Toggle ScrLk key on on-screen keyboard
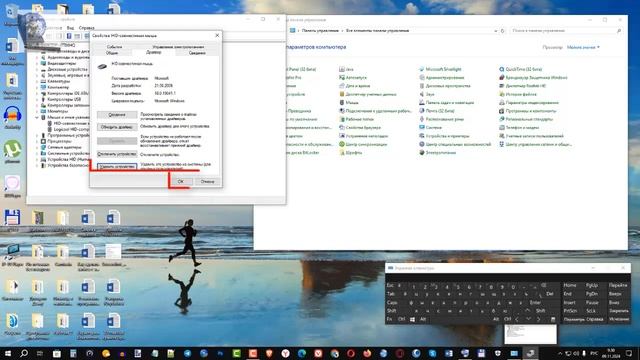Screen dimensions: 640x360 pos(591,311)
